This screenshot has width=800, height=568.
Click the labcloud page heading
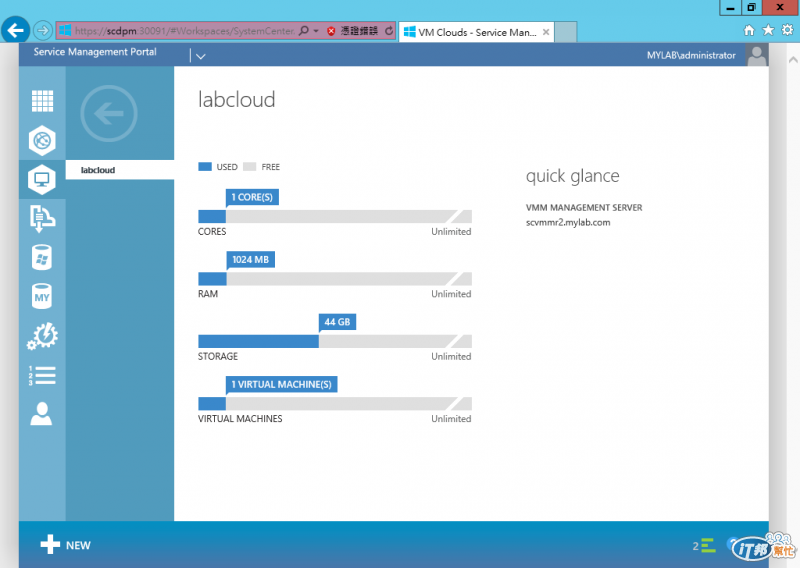(x=237, y=100)
